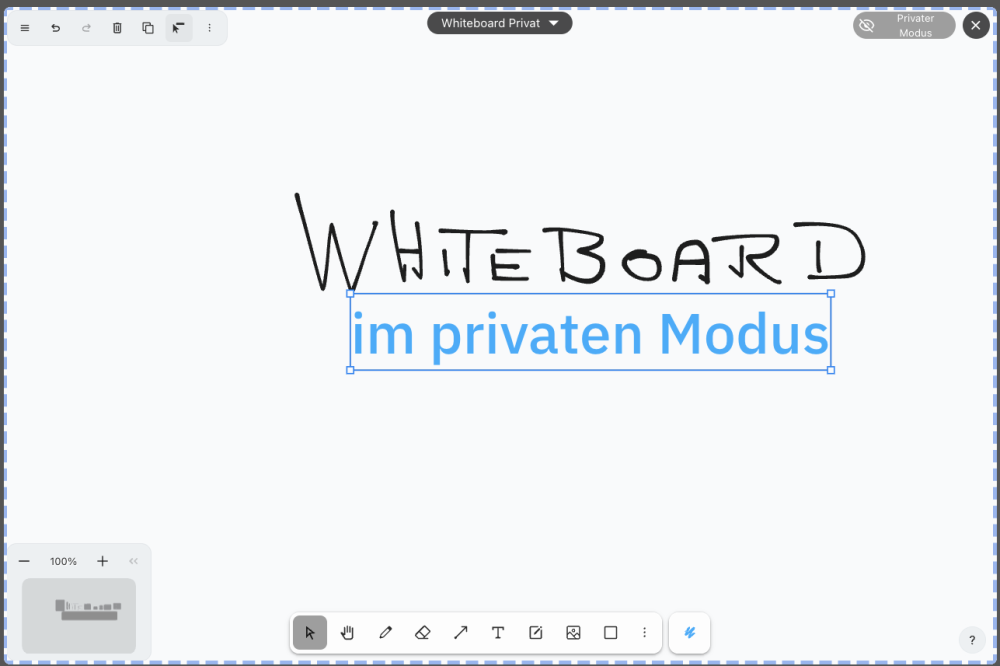This screenshot has width=1000, height=666.
Task: Open the help question mark button
Action: pyautogui.click(x=972, y=640)
